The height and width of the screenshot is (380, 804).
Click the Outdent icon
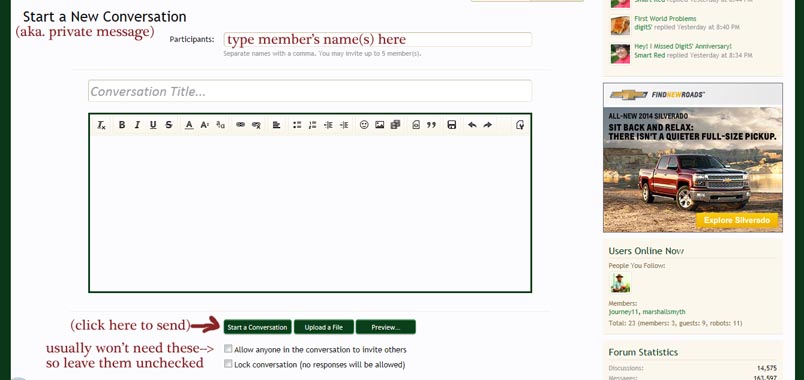328,125
